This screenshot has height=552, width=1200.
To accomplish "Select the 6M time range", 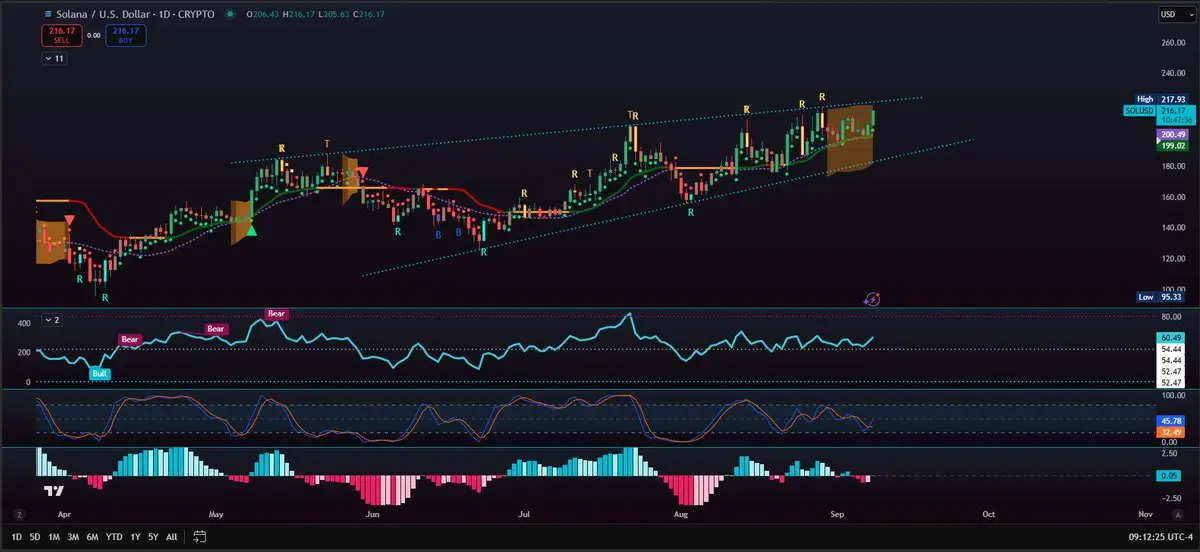I will coord(93,537).
